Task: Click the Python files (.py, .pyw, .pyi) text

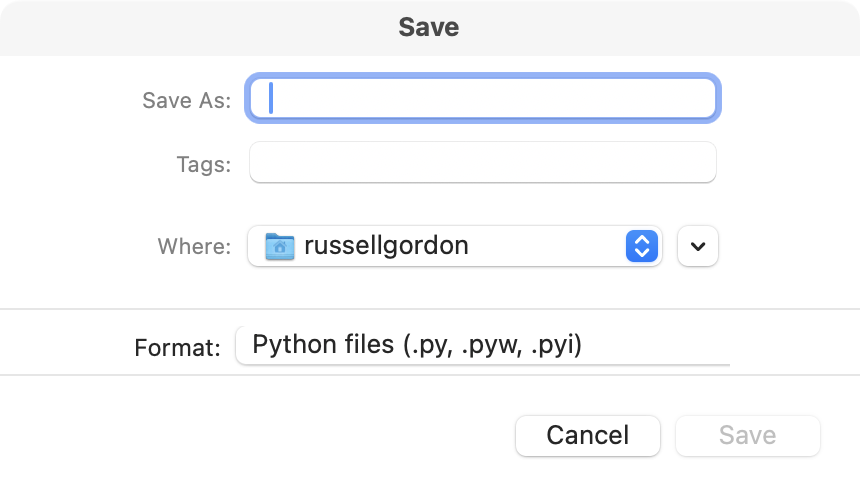Action: [x=417, y=345]
